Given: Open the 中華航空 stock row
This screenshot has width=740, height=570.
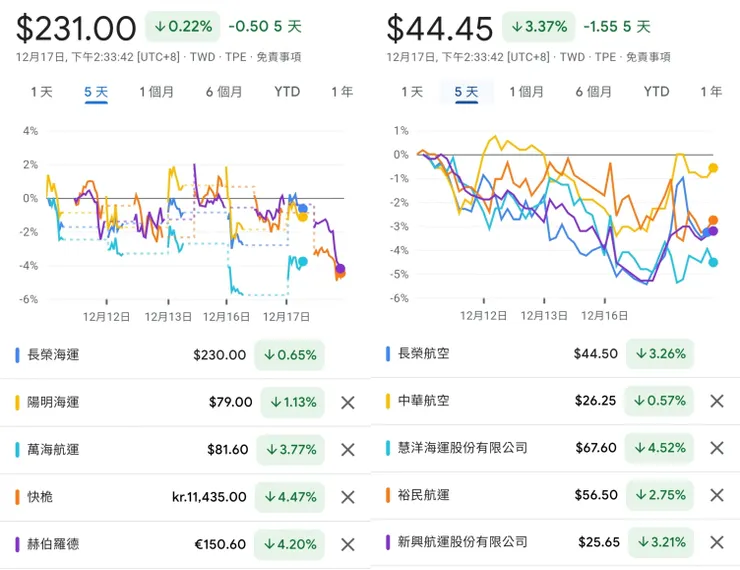Looking at the screenshot, I should [x=555, y=401].
